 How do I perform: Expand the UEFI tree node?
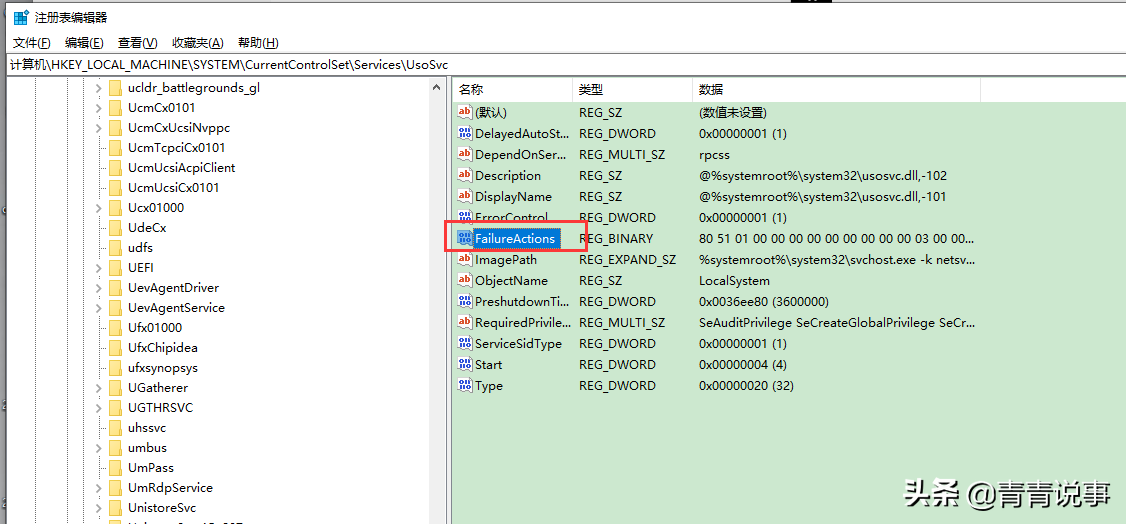tap(98, 268)
